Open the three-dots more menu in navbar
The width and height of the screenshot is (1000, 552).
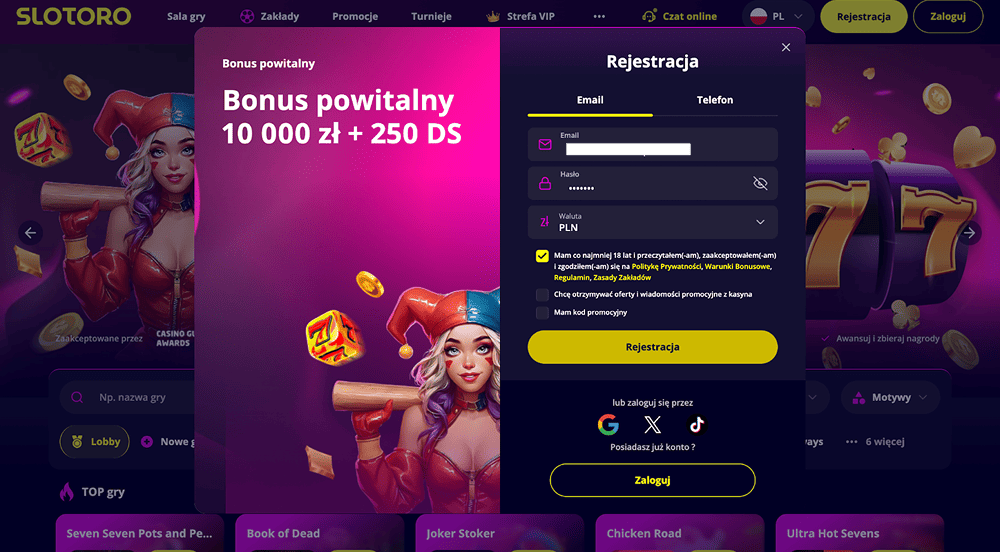[599, 17]
